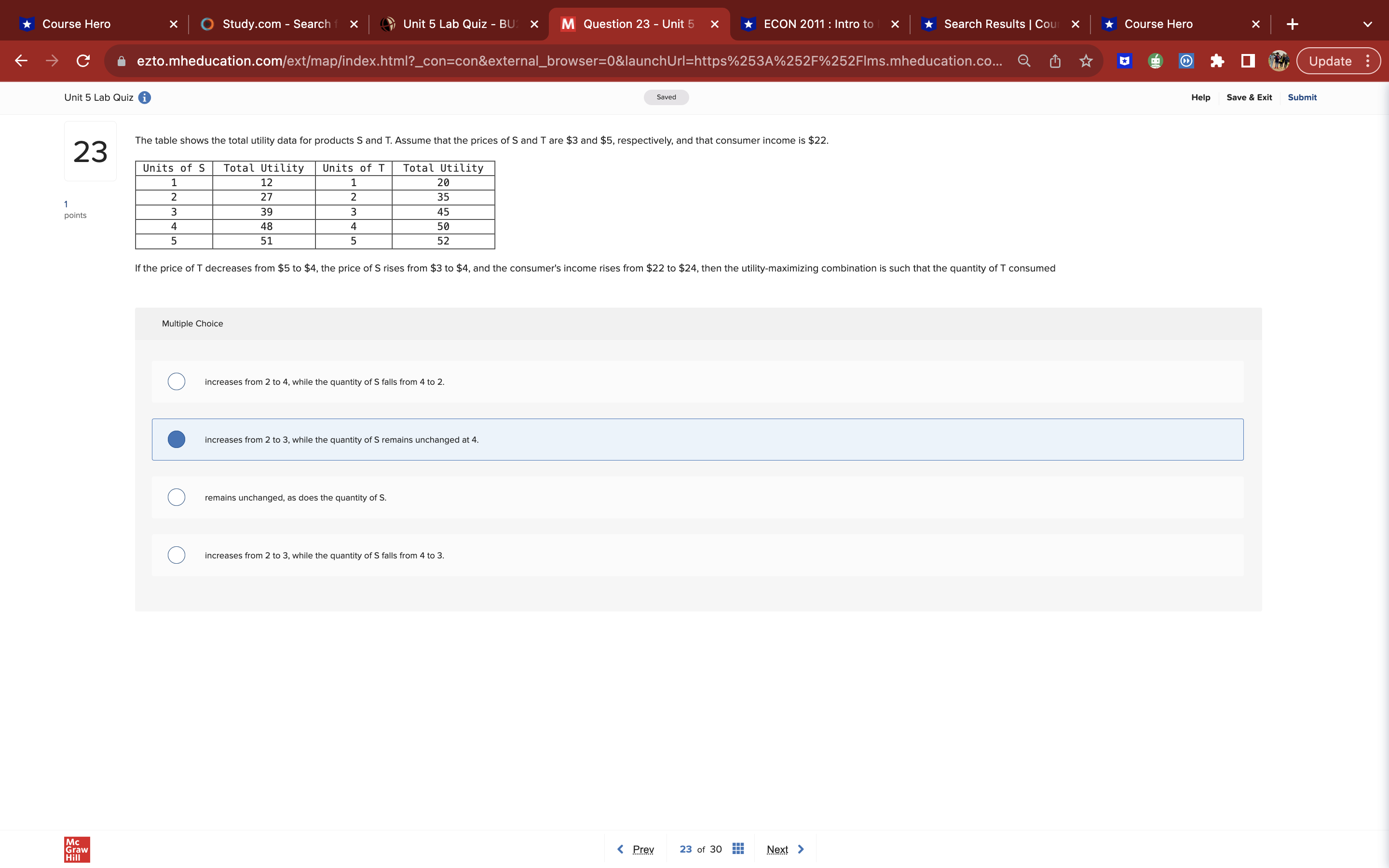Go back with Prev chevron
Viewport: 1389px width, 868px height.
click(620, 849)
